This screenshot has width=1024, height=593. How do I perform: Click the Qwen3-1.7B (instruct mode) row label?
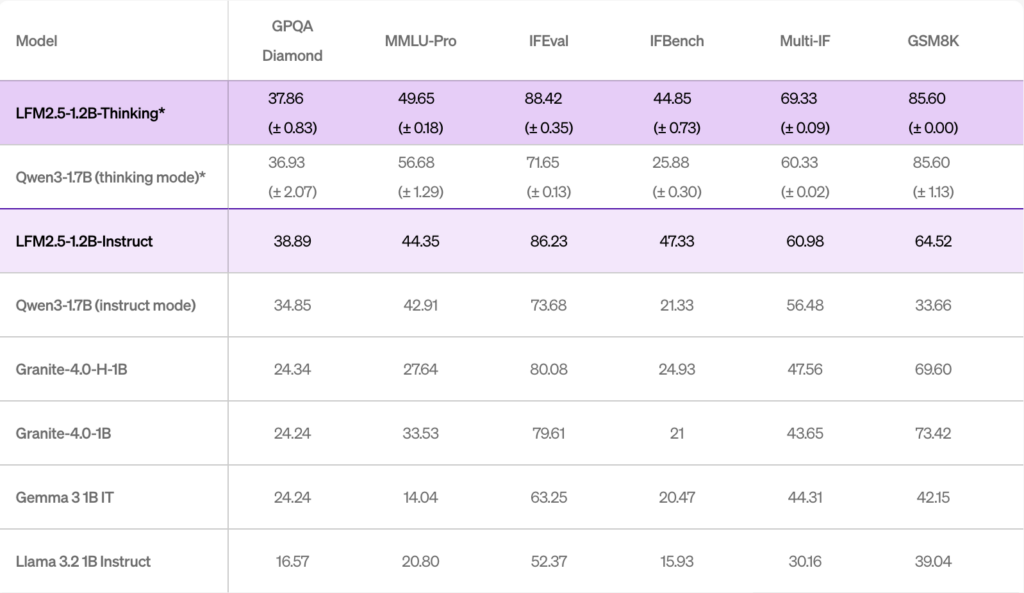point(105,305)
